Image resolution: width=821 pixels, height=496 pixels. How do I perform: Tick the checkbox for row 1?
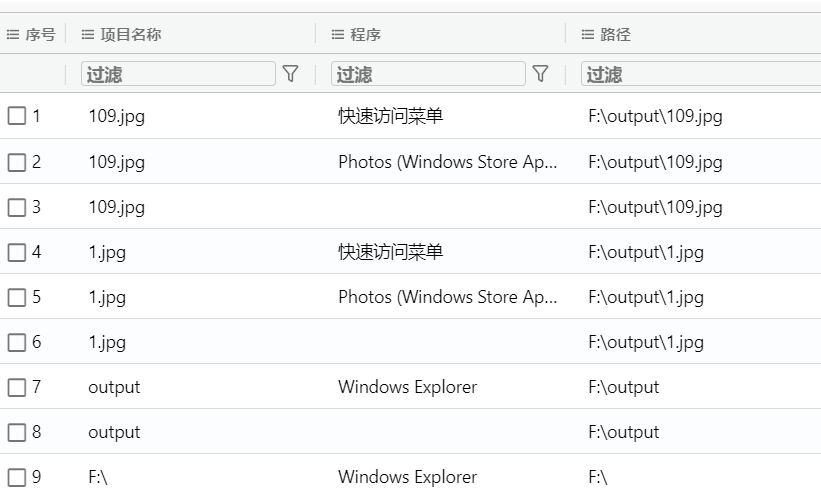coord(17,116)
